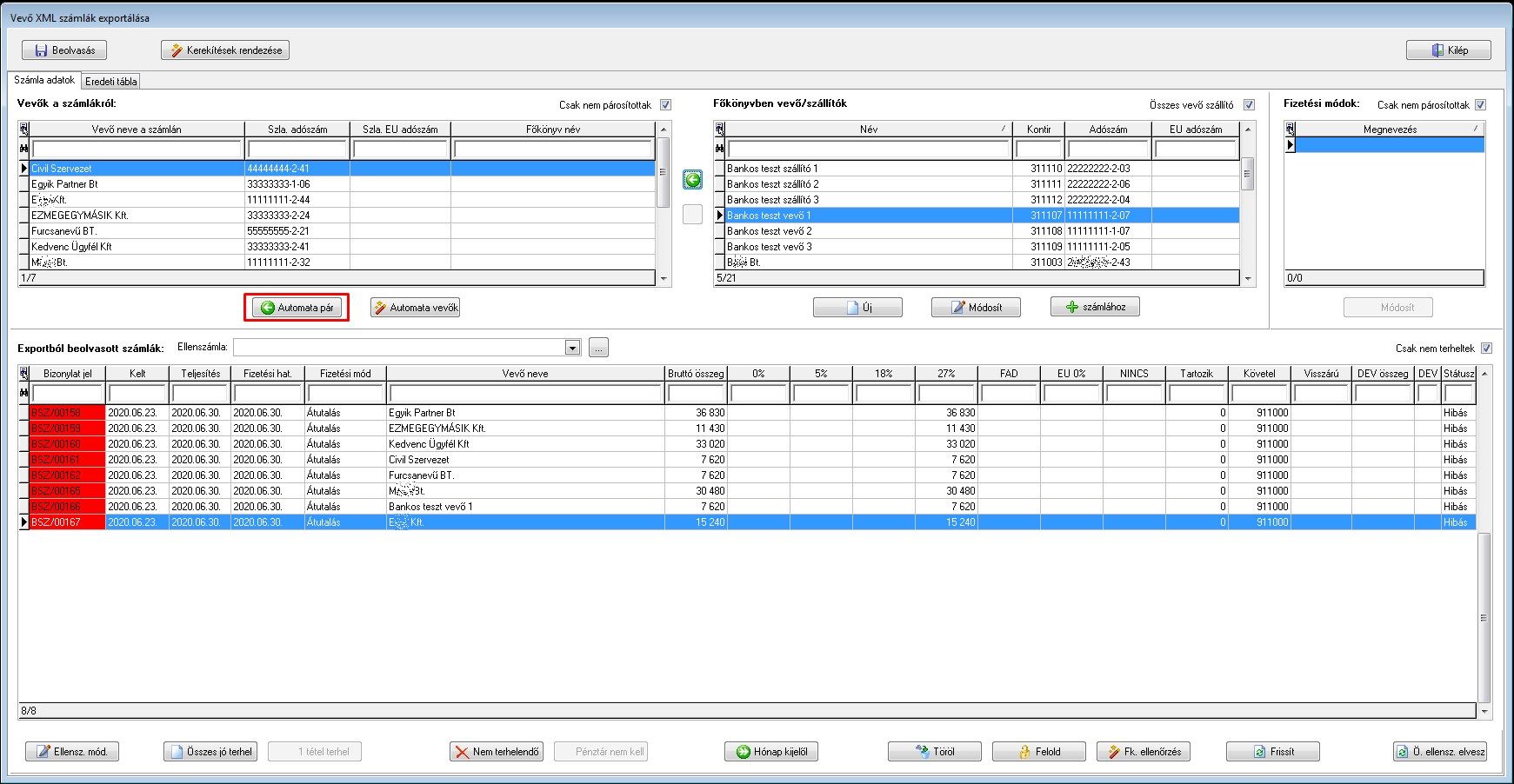Click the Kilép exit button
This screenshot has width=1514, height=784.
(x=1449, y=50)
